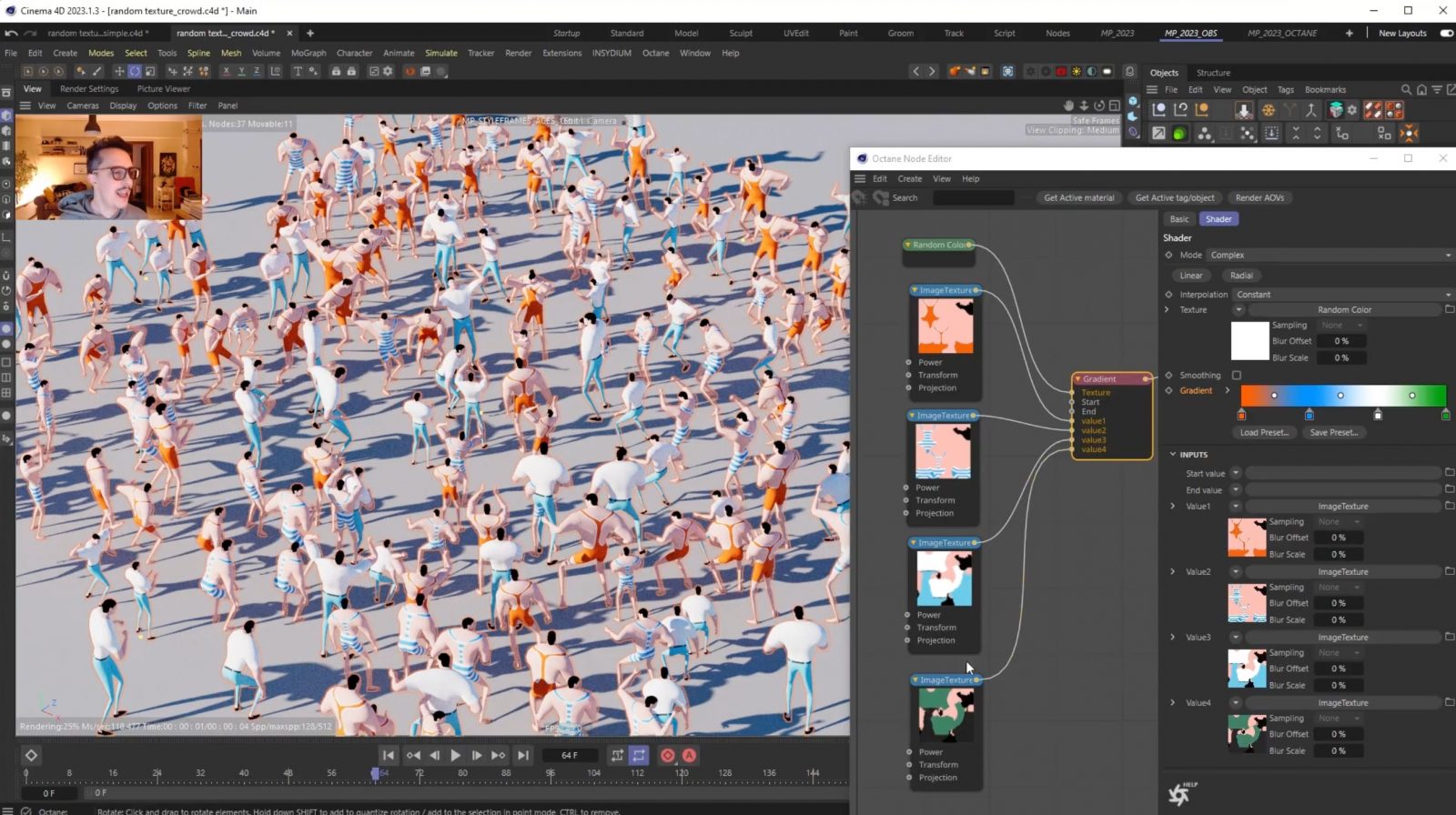1456x815 pixels.
Task: Click the record keyframe icon
Action: click(668, 755)
